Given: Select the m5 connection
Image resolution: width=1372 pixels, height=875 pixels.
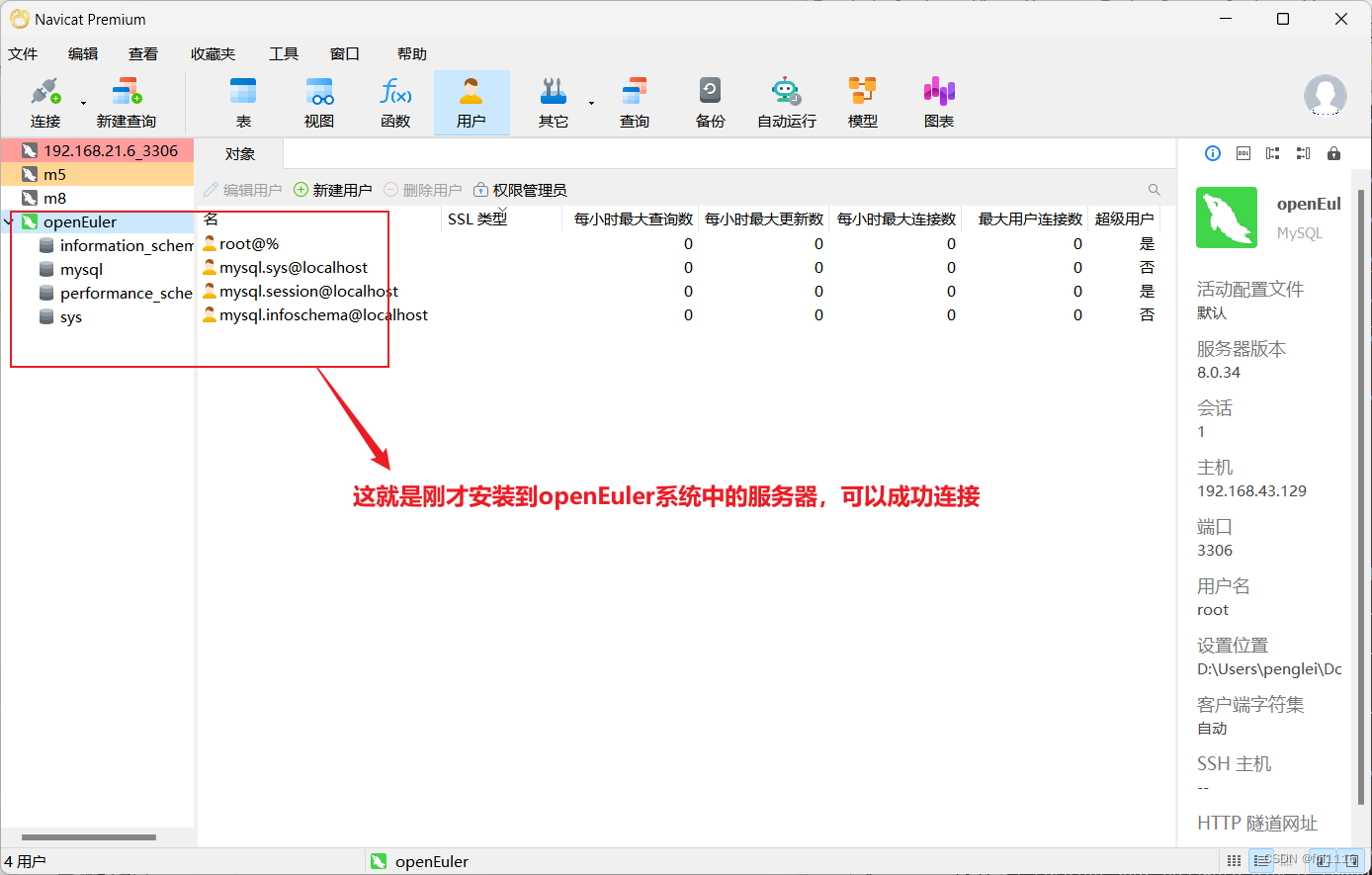Looking at the screenshot, I should [x=98, y=174].
